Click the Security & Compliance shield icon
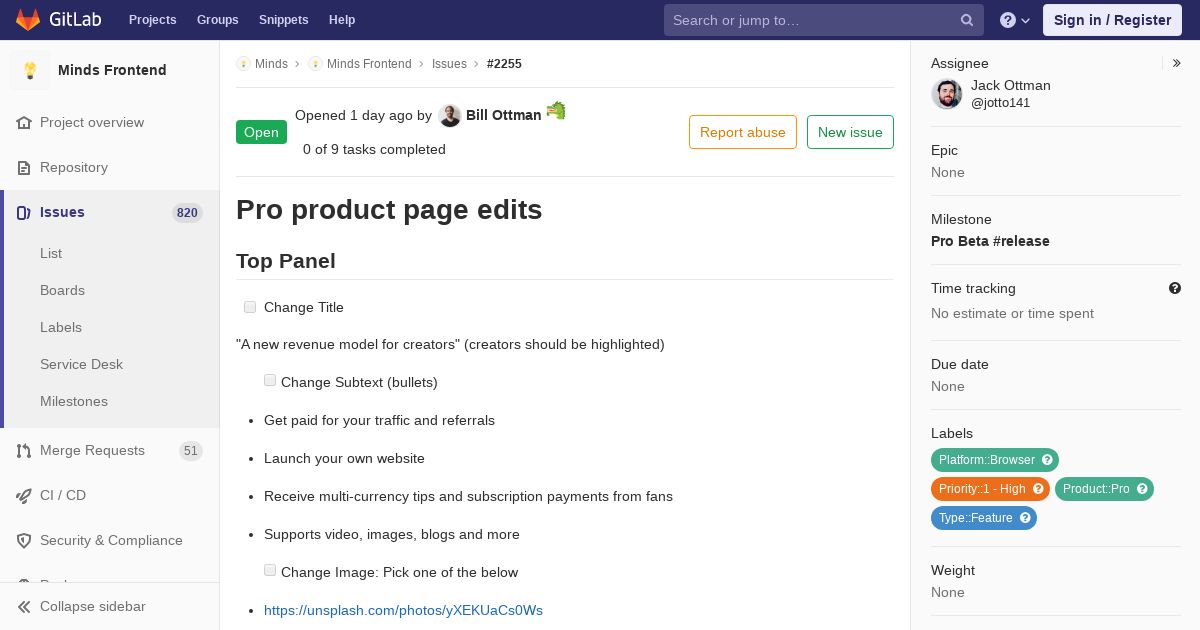This screenshot has width=1200, height=630. pyautogui.click(x=24, y=541)
